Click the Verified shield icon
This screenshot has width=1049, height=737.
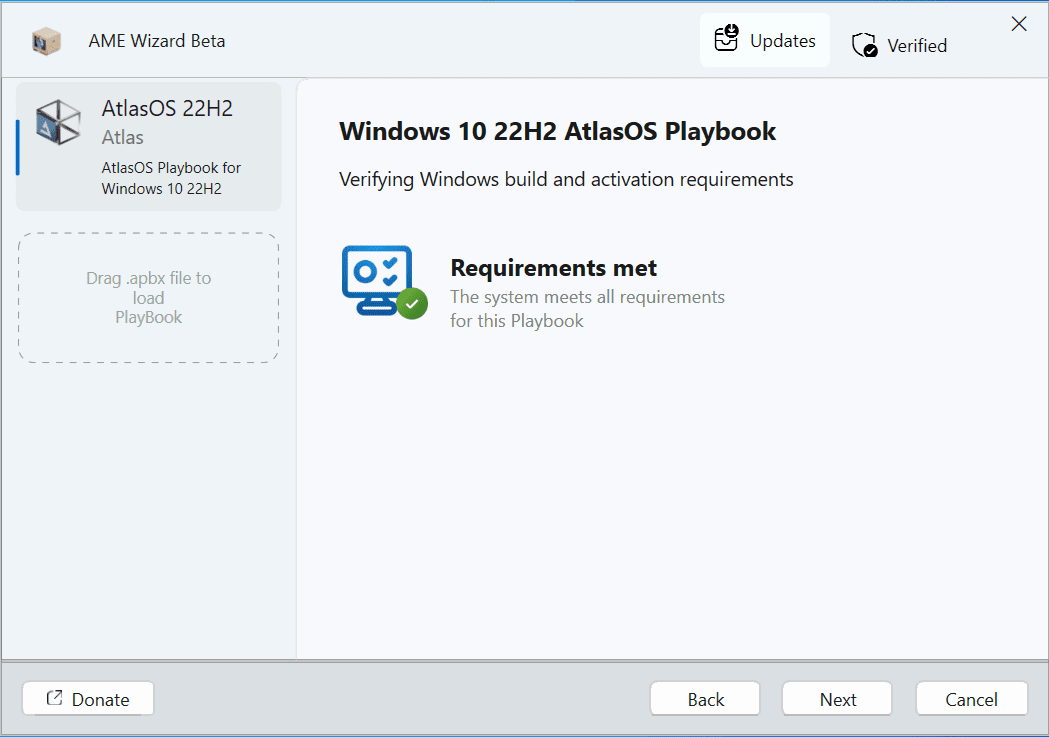pos(864,45)
